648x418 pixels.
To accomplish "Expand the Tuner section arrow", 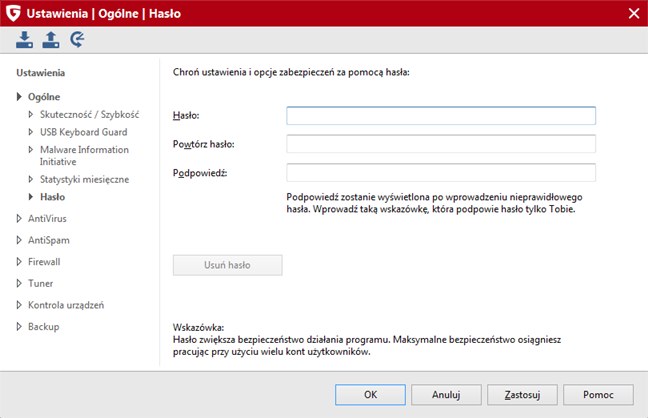I will (x=19, y=283).
